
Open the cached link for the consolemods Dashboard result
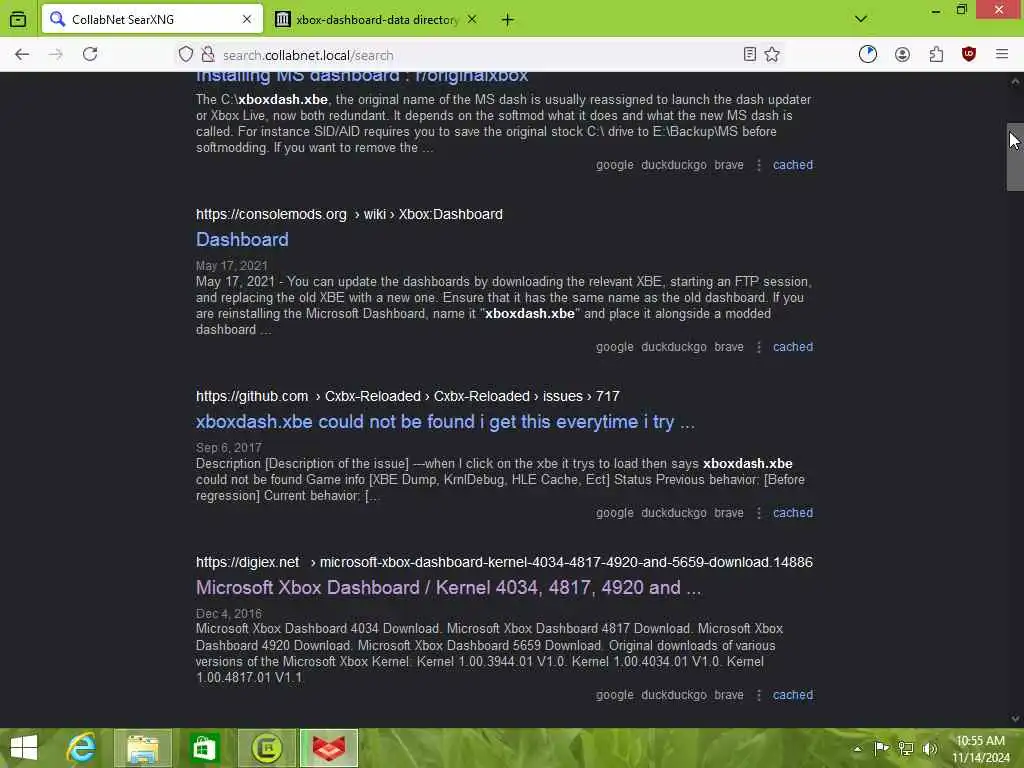793,347
